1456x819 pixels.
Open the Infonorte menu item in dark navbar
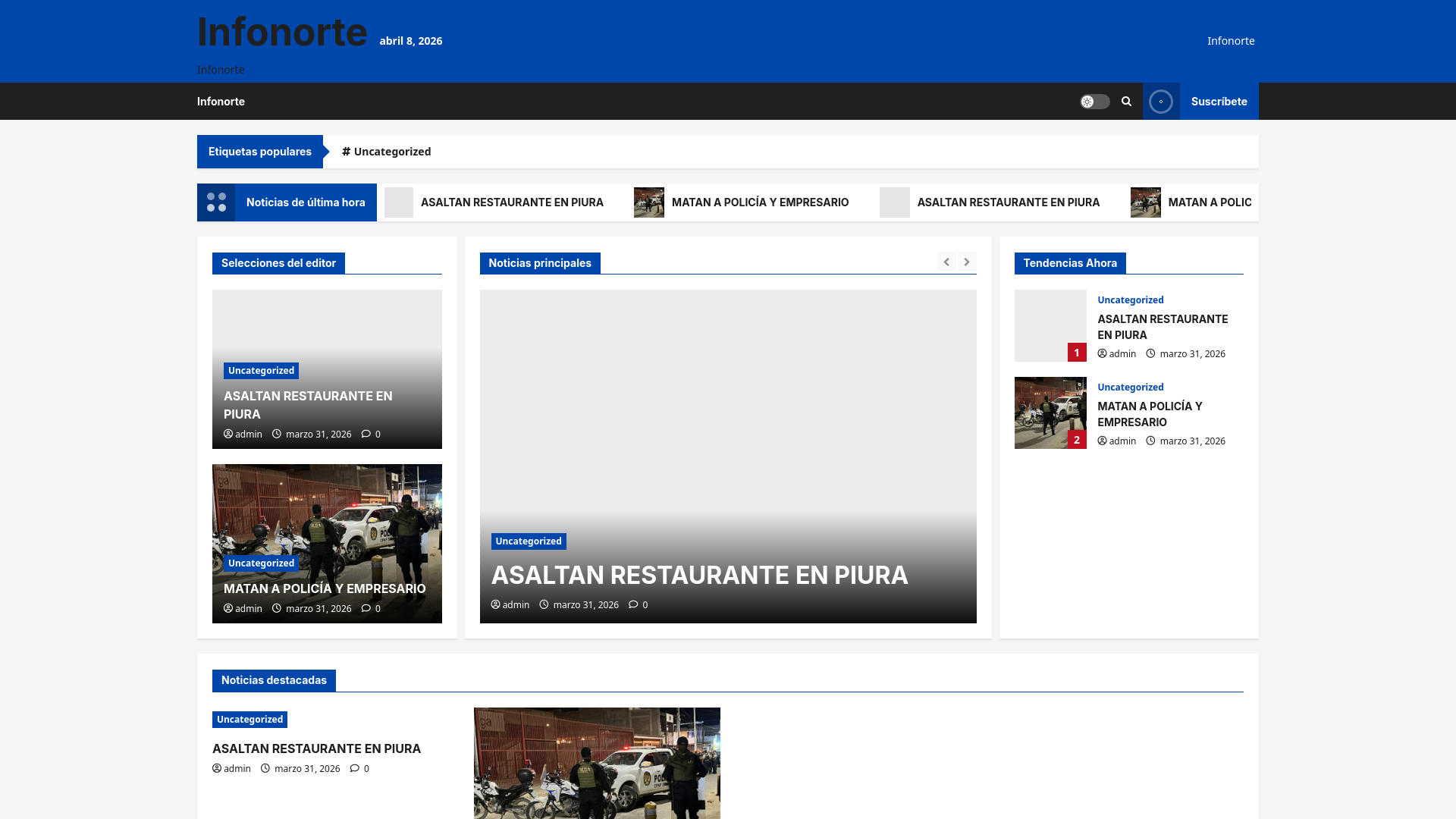click(x=221, y=102)
